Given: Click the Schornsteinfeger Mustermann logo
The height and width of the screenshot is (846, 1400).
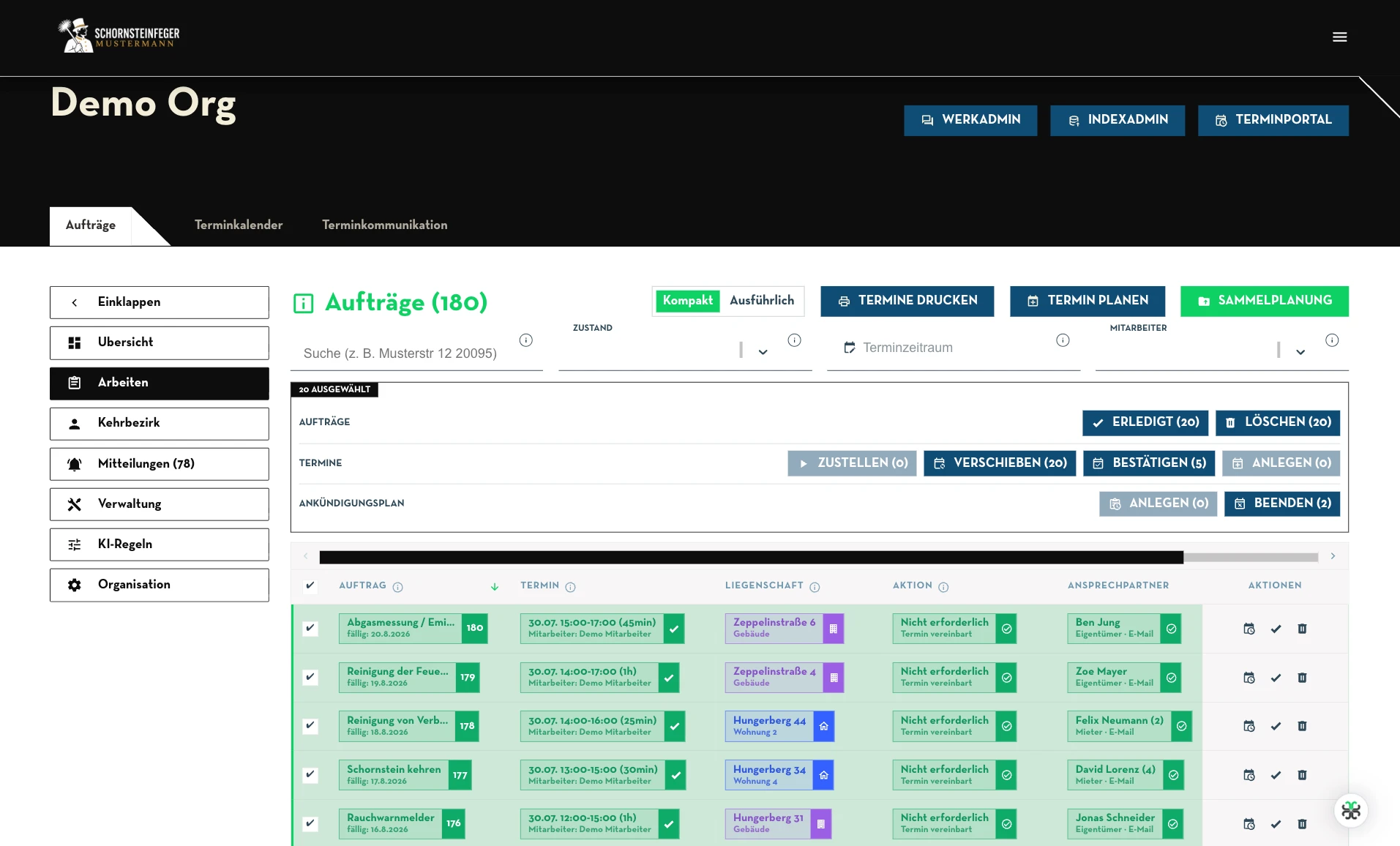Looking at the screenshot, I should point(119,35).
